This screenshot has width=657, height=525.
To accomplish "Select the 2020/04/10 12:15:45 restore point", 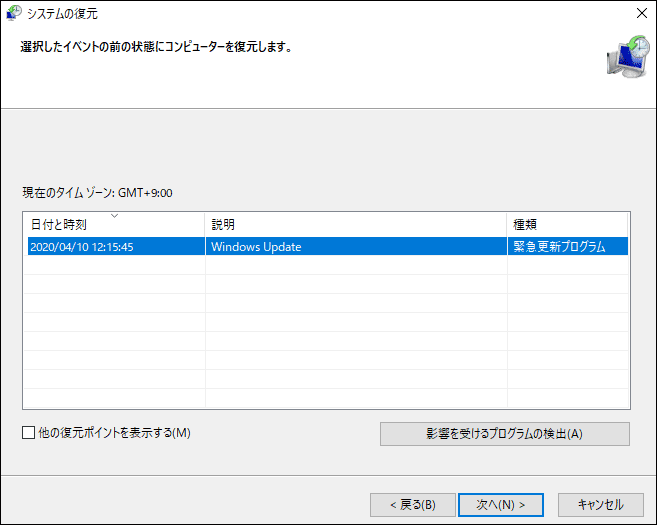I will 328,246.
